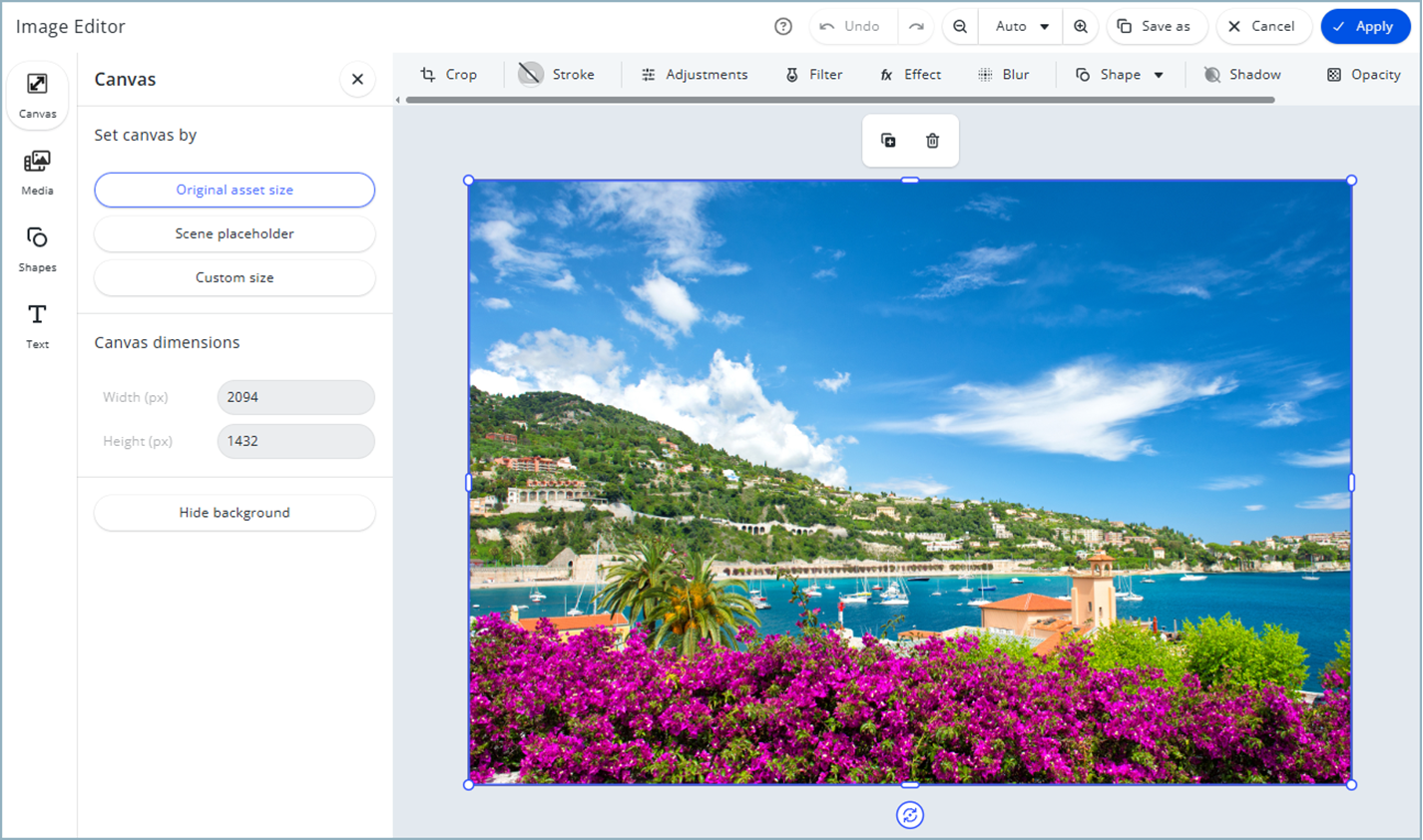Select Original asset size option
The width and height of the screenshot is (1423, 840).
point(235,190)
